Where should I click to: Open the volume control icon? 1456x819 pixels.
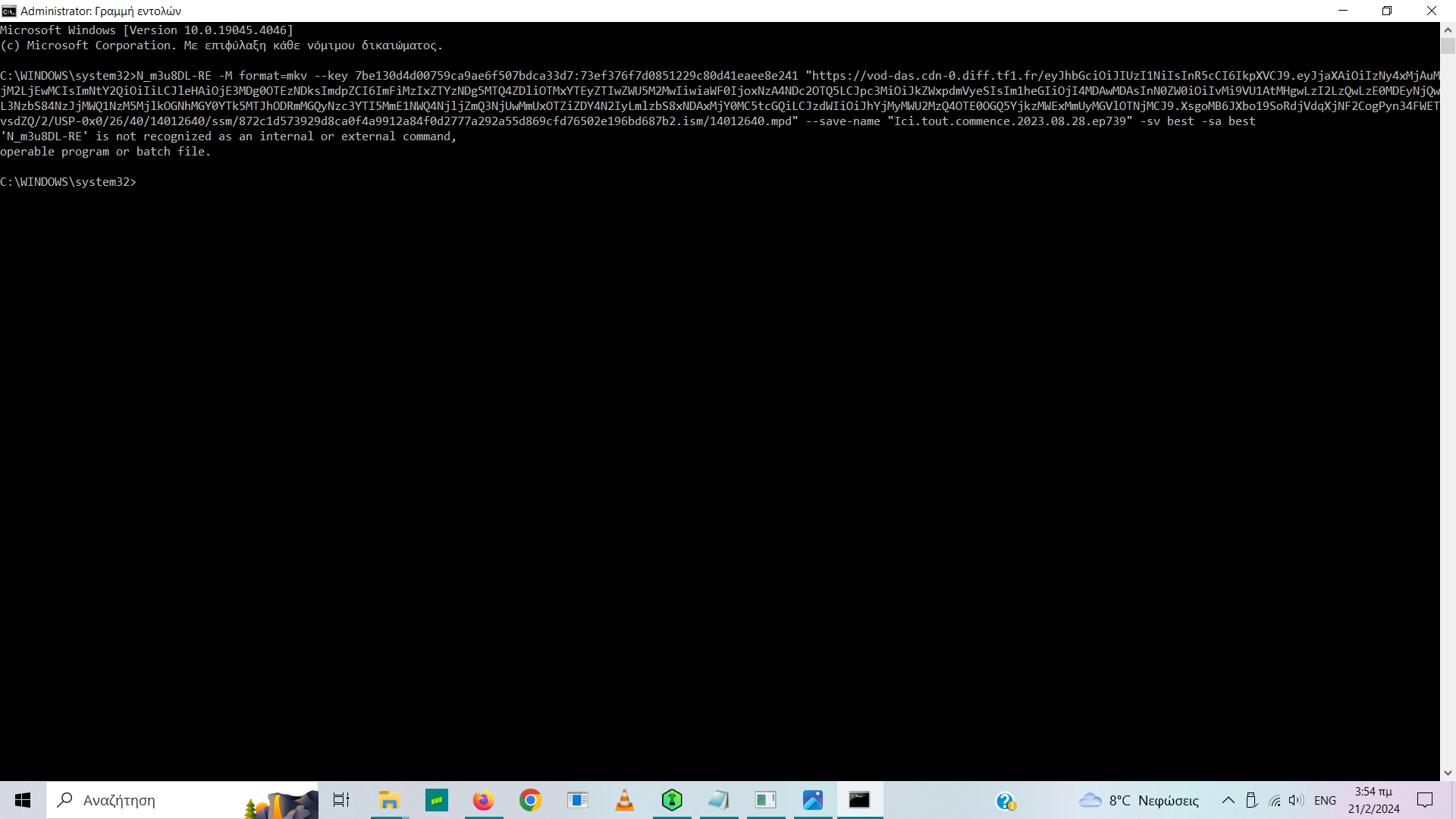tap(1295, 800)
